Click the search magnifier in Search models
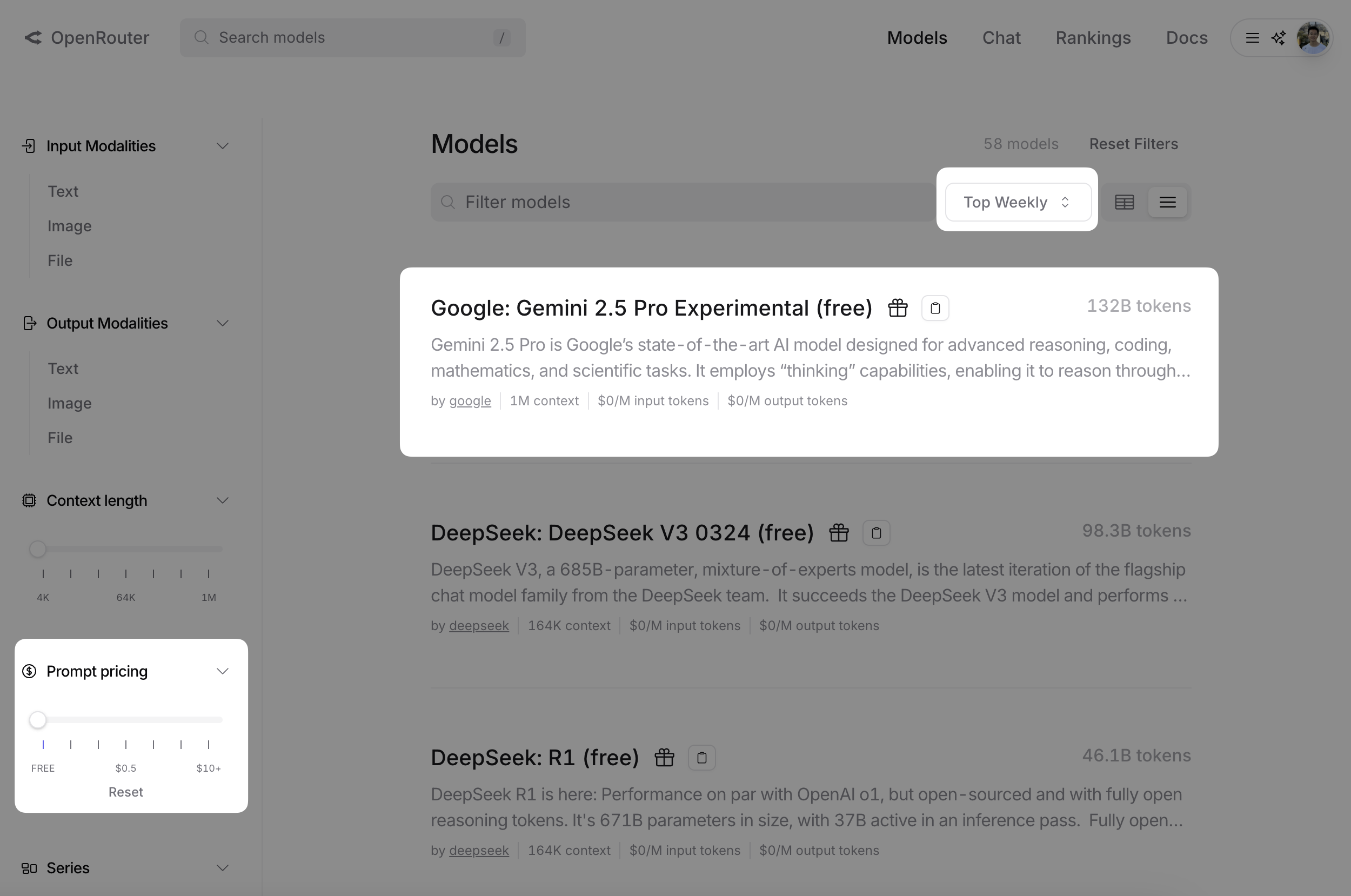The width and height of the screenshot is (1351, 896). click(x=200, y=38)
